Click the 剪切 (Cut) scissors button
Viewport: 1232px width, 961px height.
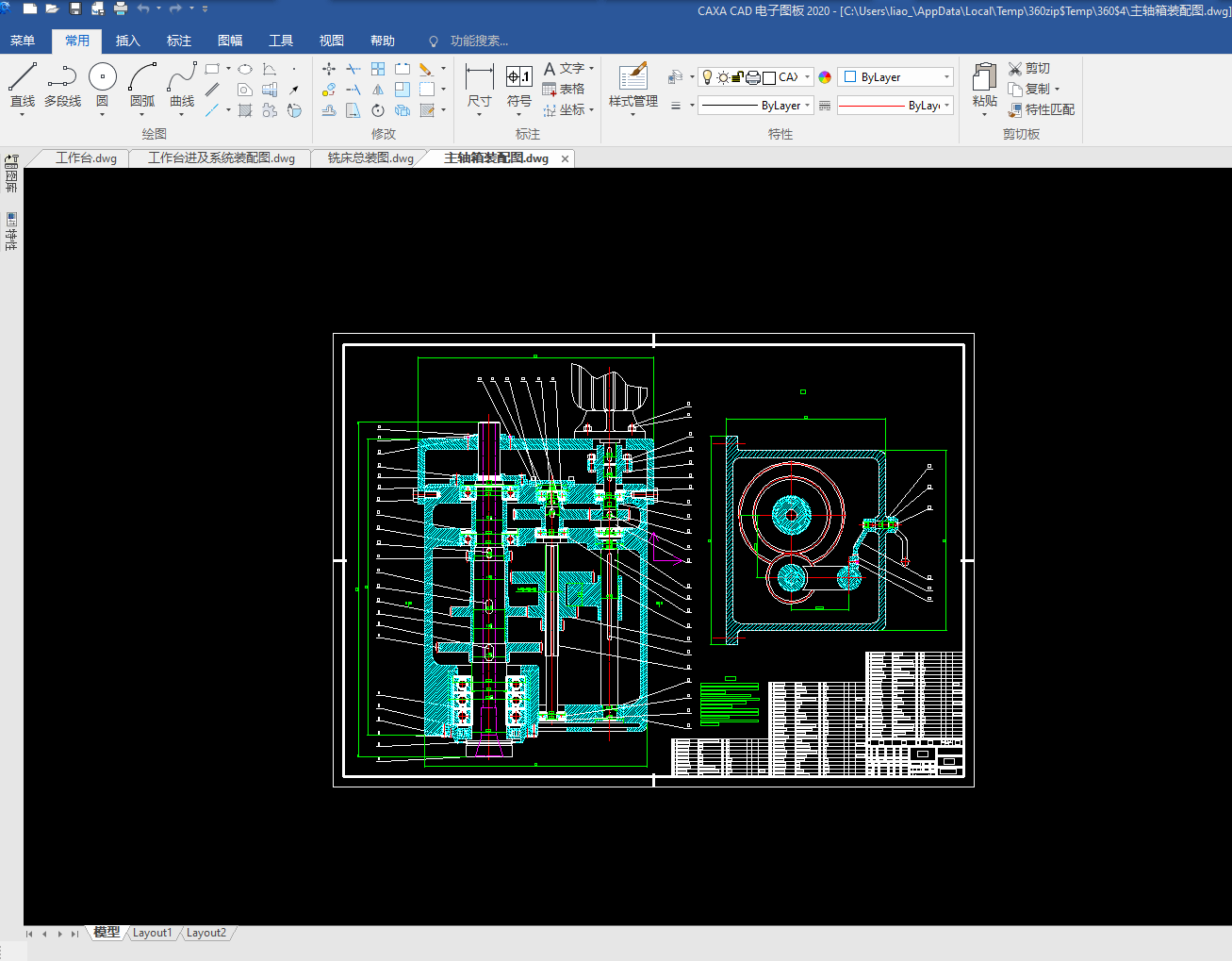[x=1028, y=68]
